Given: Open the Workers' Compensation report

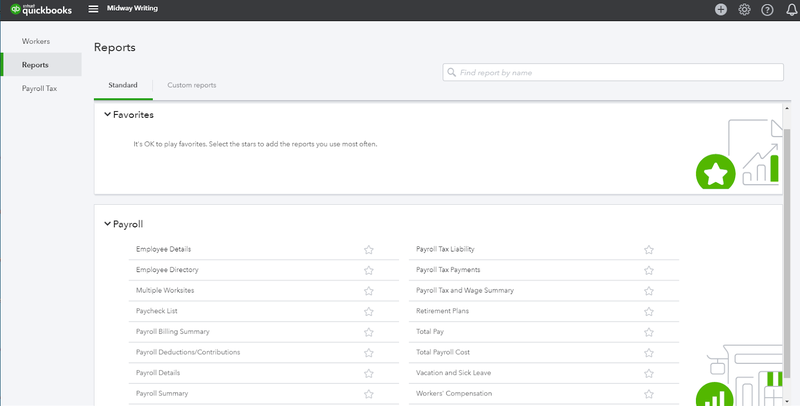Looking at the screenshot, I should 454,393.
